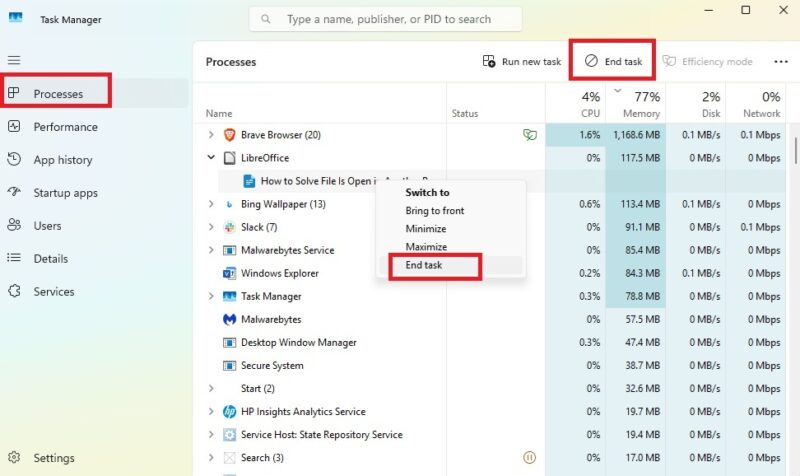Click the Windows Explorer process icon
The height and width of the screenshot is (476, 800).
pyautogui.click(x=229, y=274)
